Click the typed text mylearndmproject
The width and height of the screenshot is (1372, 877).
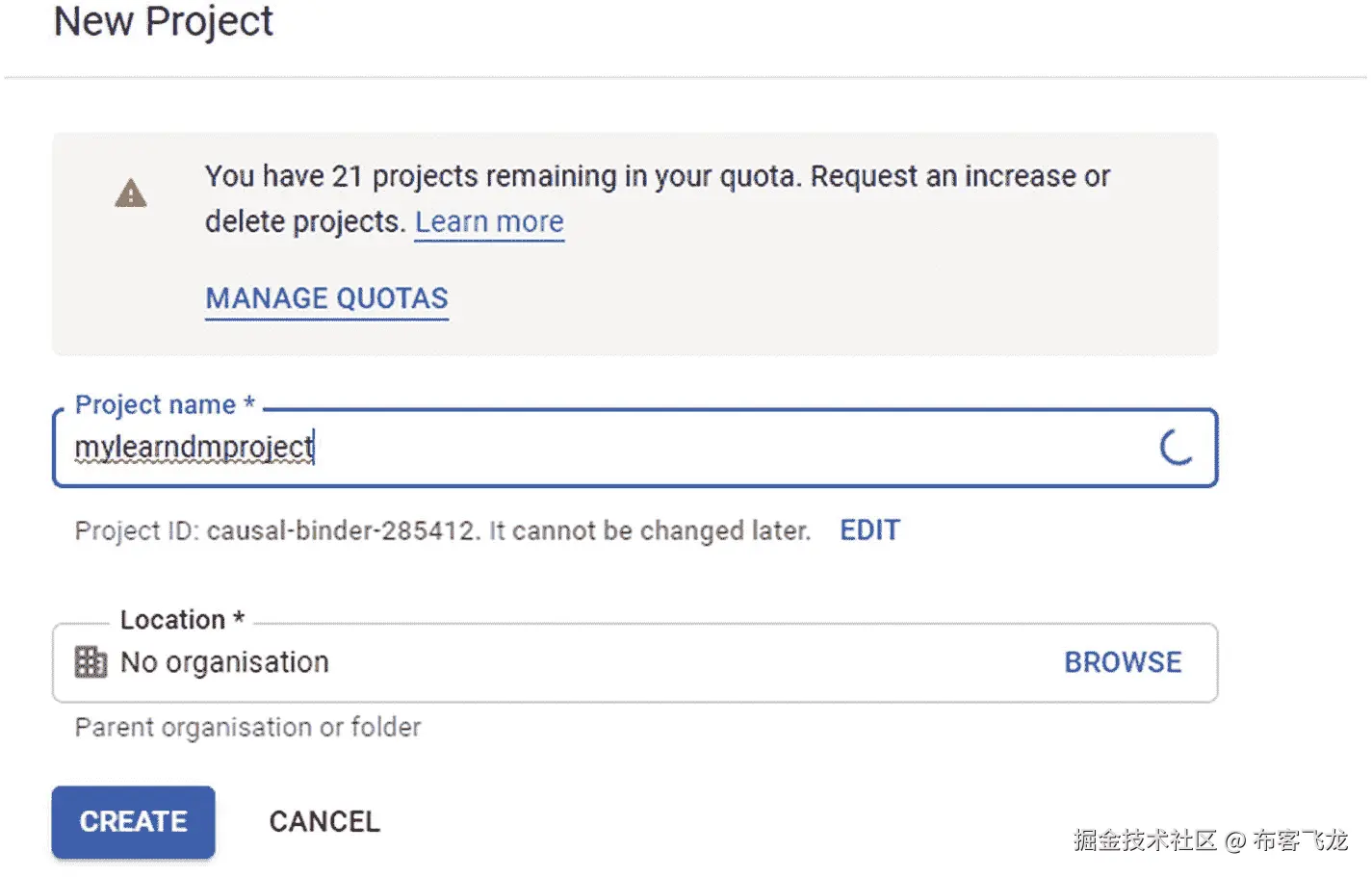tap(194, 448)
